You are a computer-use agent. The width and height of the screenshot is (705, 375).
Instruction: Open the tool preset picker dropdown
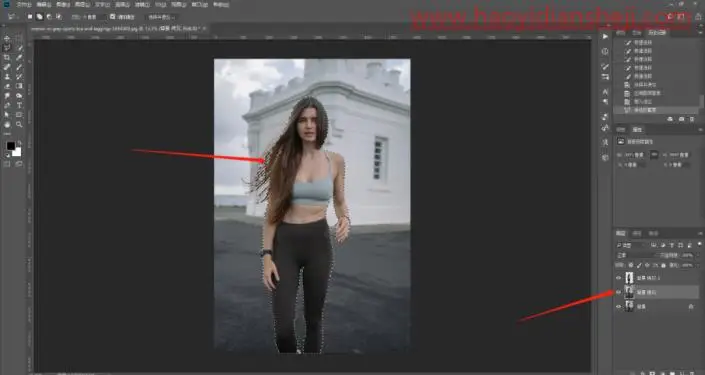pyautogui.click(x=12, y=17)
